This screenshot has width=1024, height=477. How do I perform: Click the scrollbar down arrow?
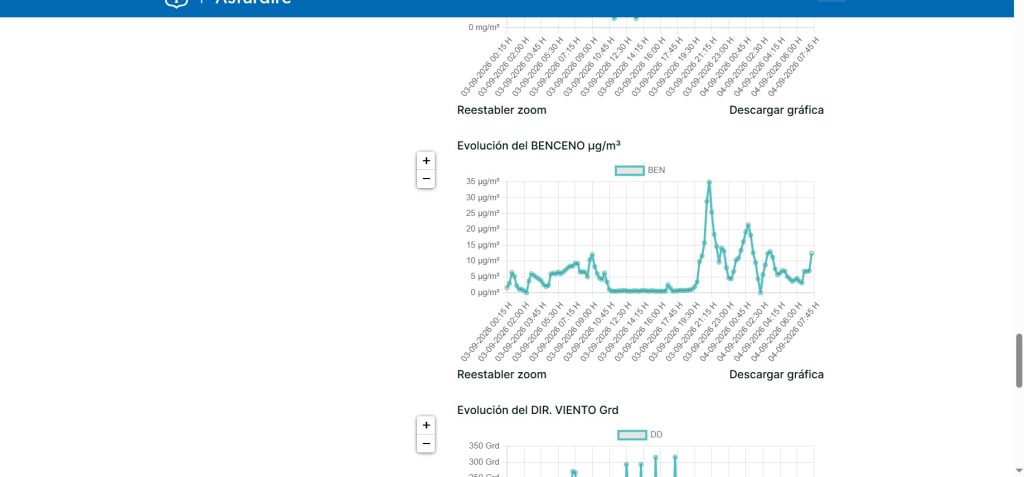point(1019,470)
